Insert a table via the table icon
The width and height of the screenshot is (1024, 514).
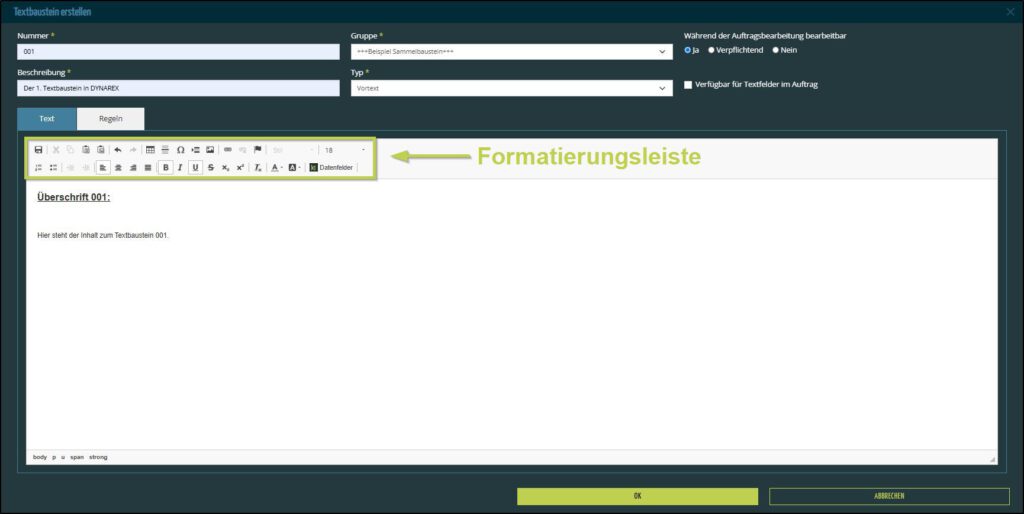[150, 150]
